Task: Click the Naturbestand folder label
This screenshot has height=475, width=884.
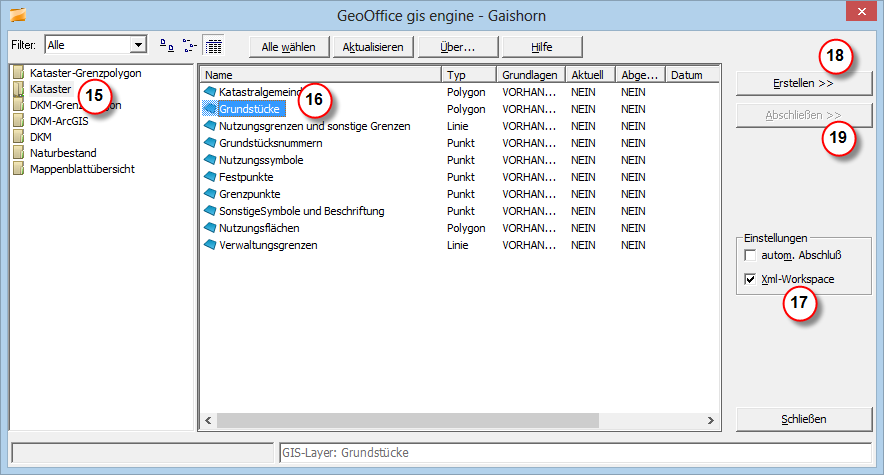Action: point(63,153)
